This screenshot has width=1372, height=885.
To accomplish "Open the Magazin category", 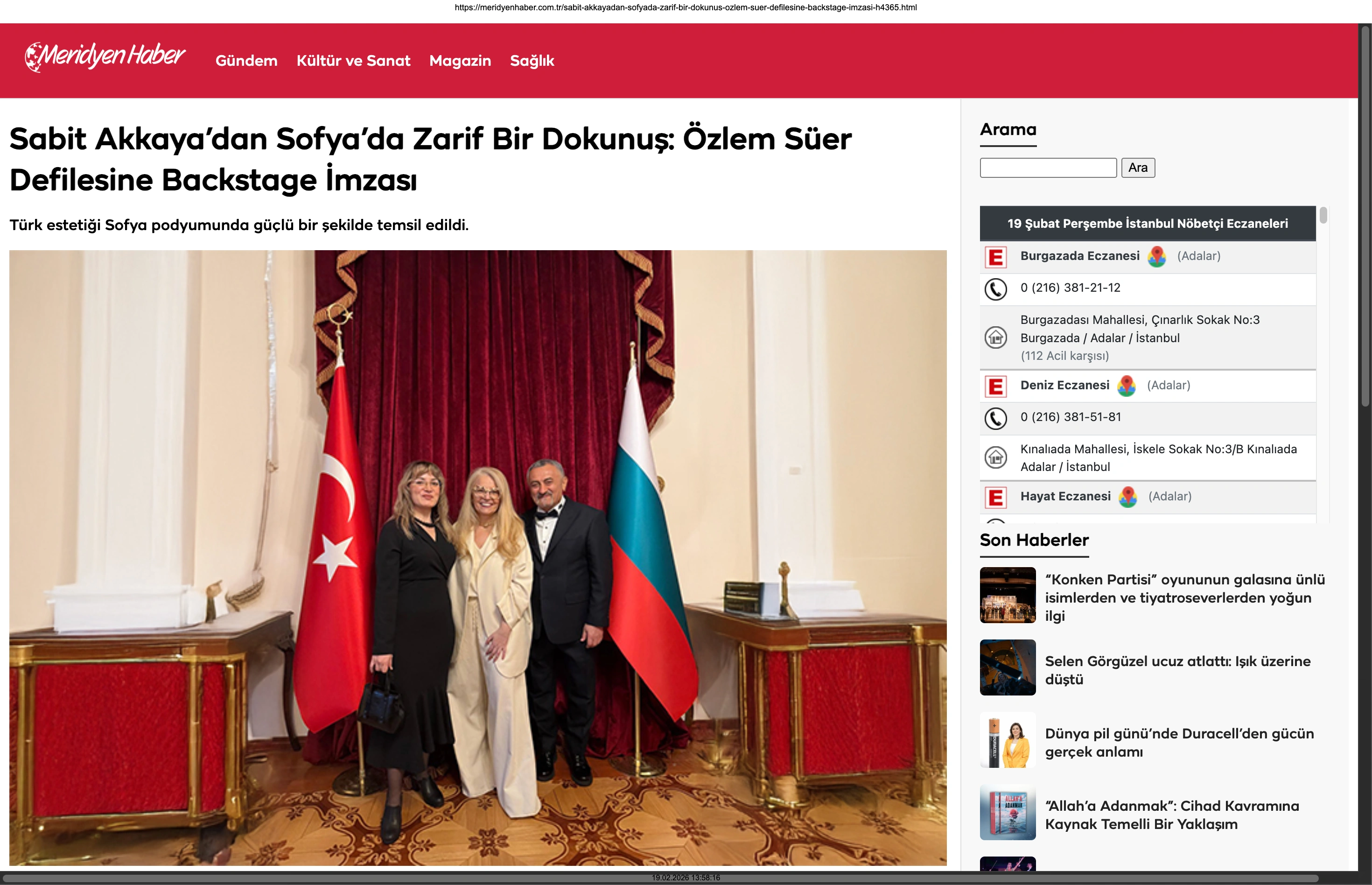I will click(x=460, y=61).
